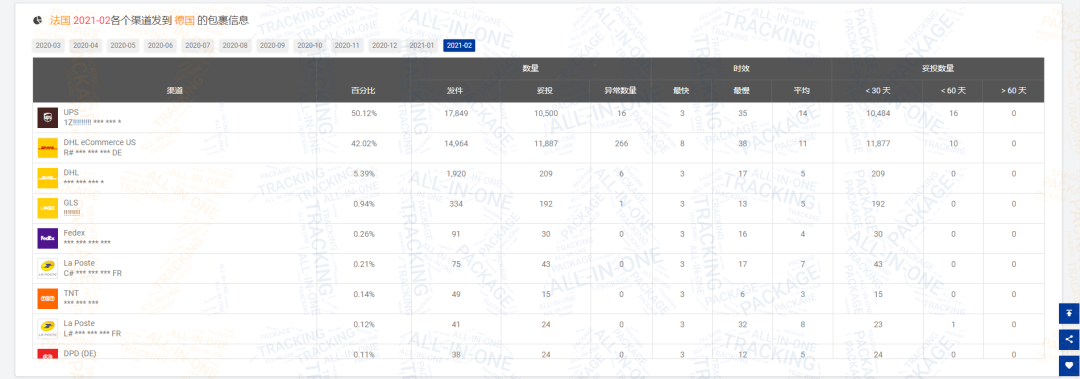This screenshot has width=1080, height=379.
Task: Click the 14,964 shipped count cell
Action: pyautogui.click(x=457, y=143)
